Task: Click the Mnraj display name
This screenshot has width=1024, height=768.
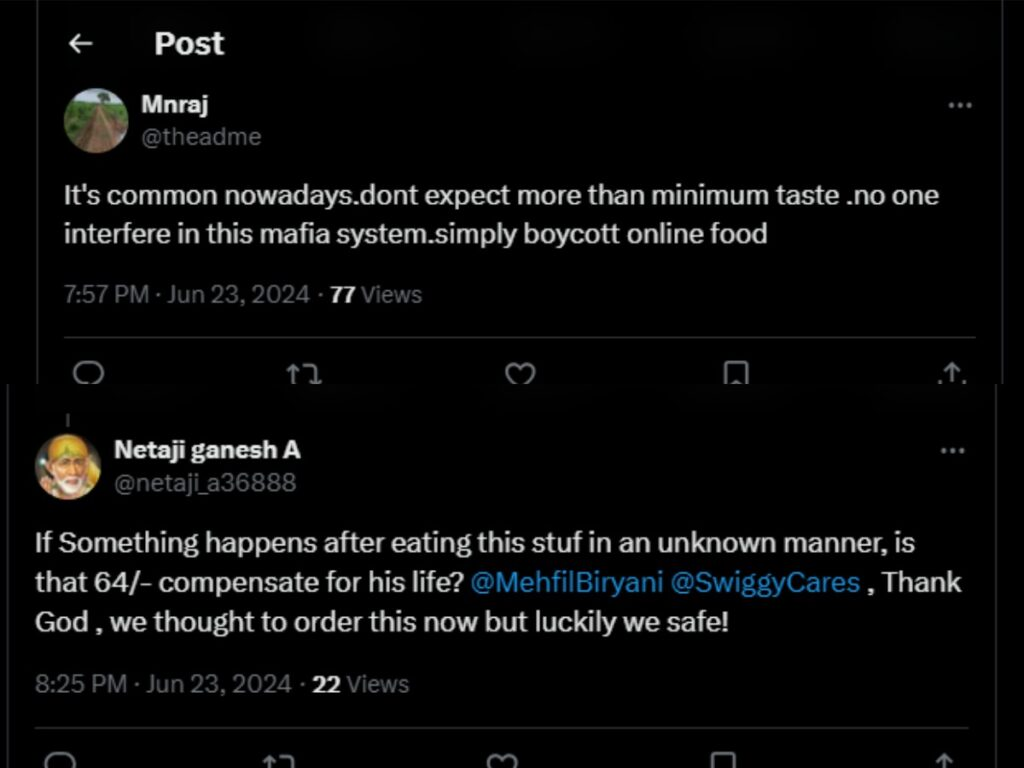Action: [x=175, y=104]
